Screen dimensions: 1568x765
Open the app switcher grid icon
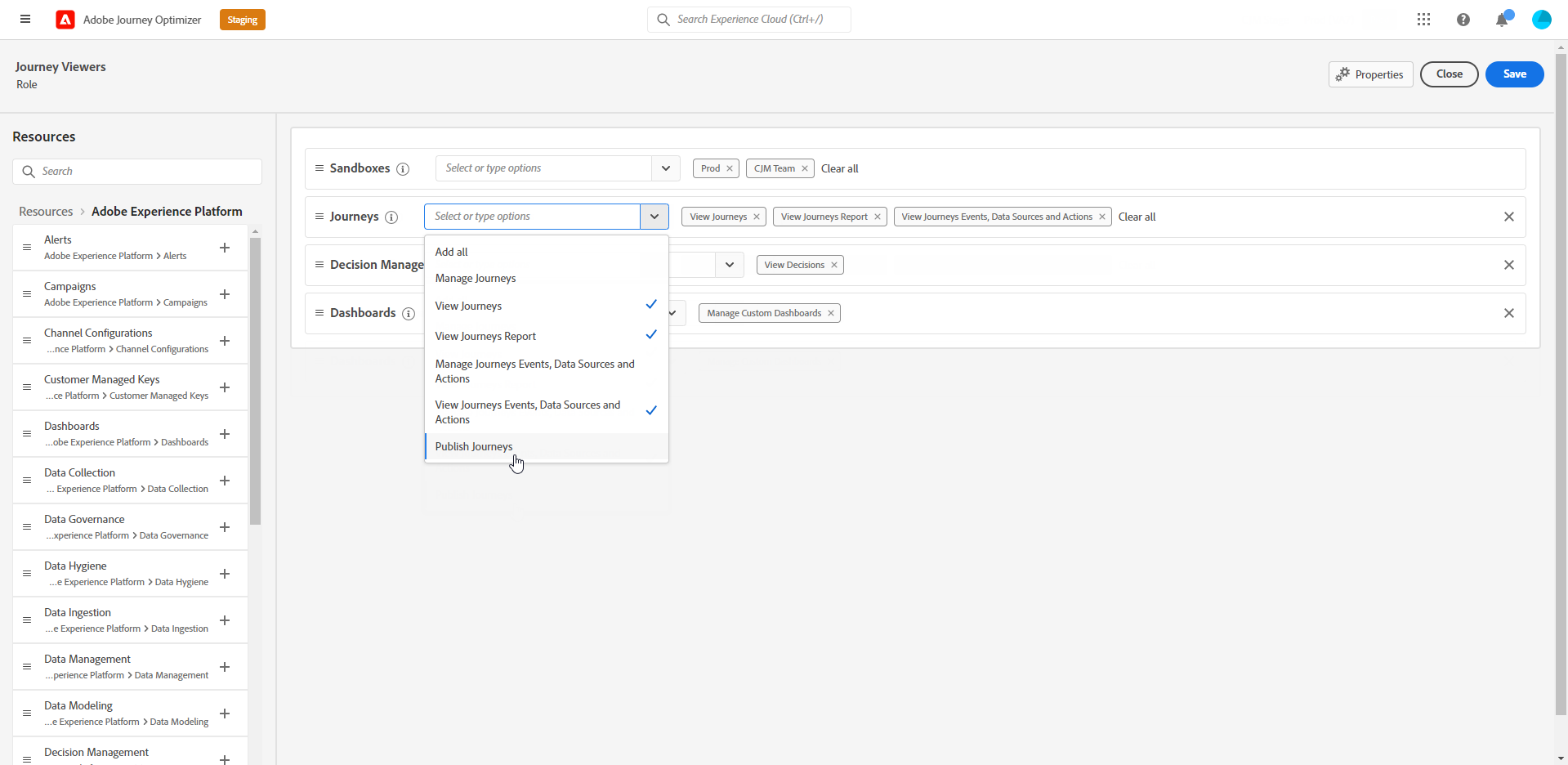pyautogui.click(x=1423, y=20)
